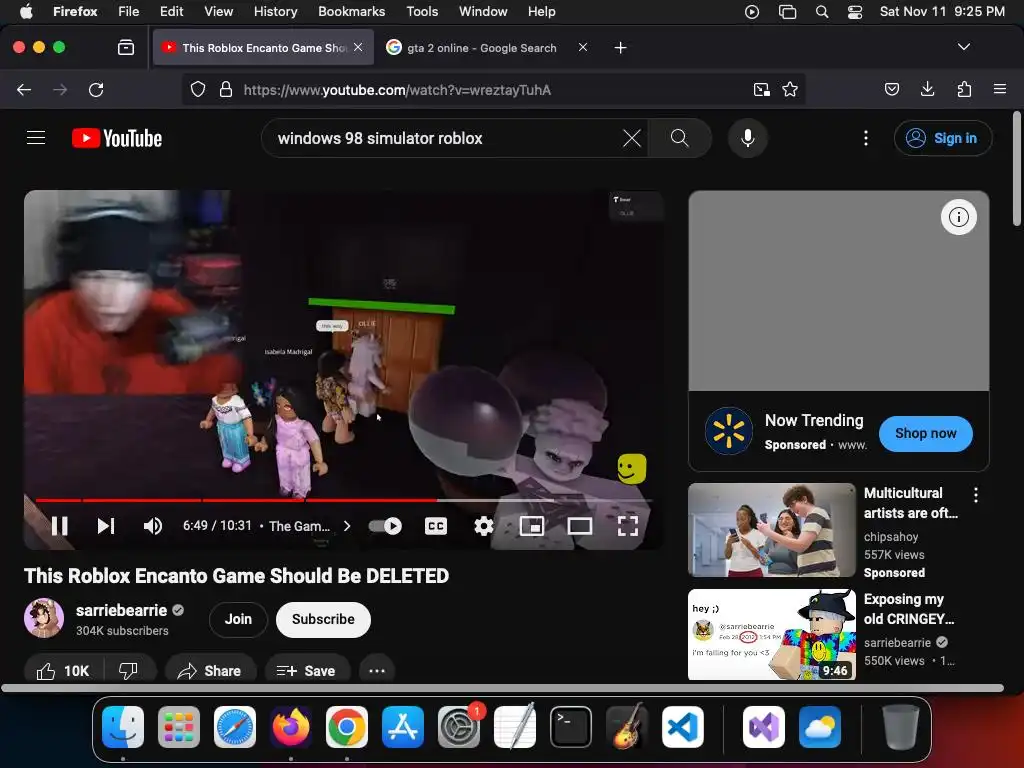Open options for Multicultural artists video
Screen dimensions: 1024x768
point(976,495)
